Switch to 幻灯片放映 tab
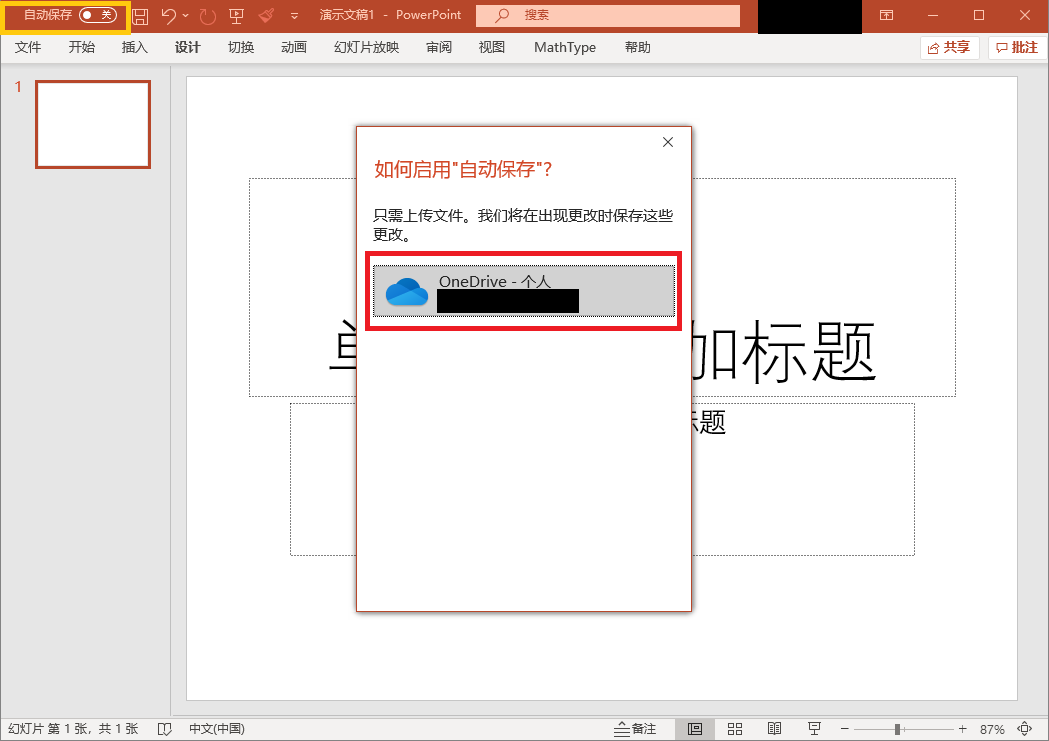 point(367,47)
